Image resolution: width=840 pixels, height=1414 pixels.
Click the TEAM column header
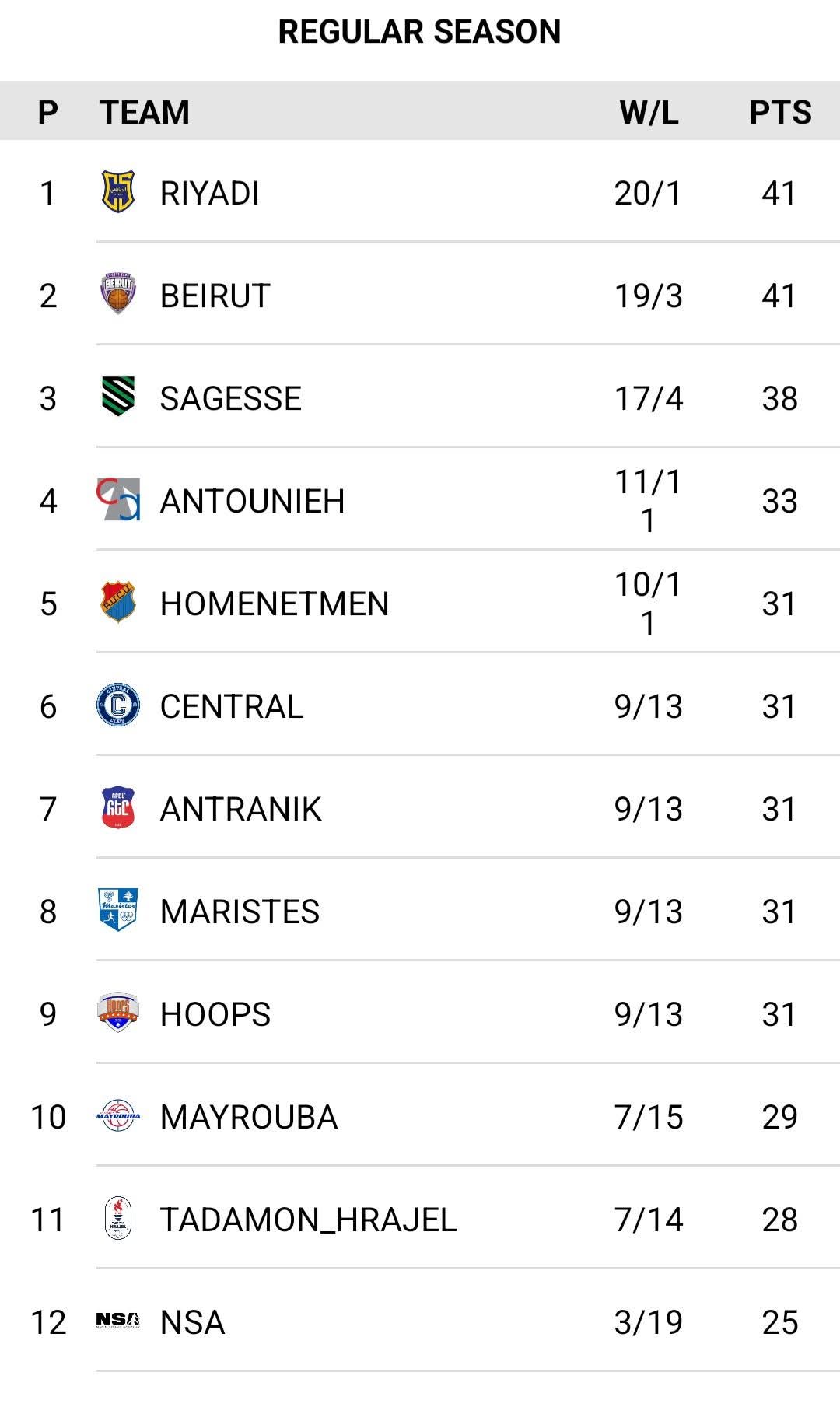(145, 113)
